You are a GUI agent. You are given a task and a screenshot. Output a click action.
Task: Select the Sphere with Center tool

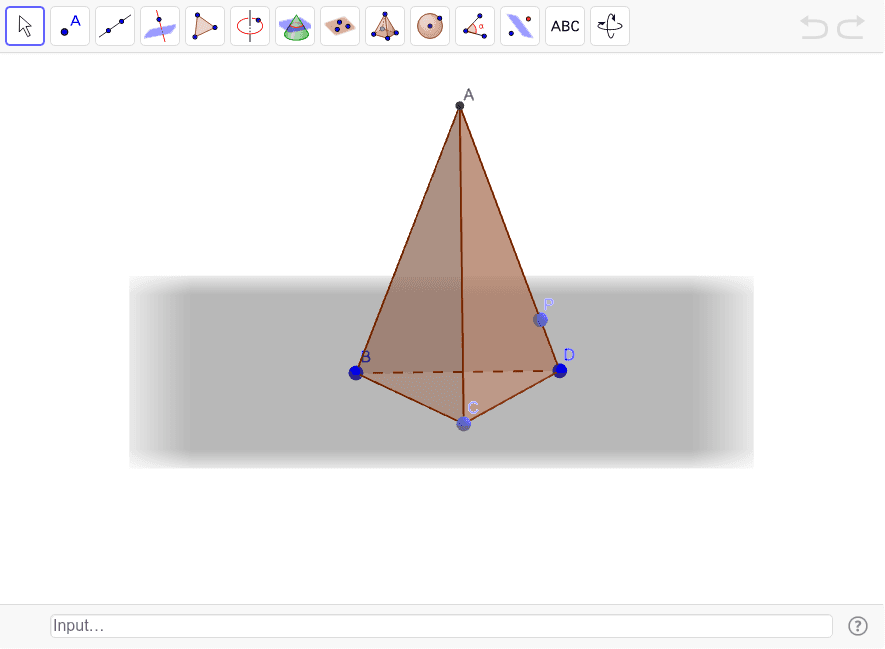[x=429, y=26]
